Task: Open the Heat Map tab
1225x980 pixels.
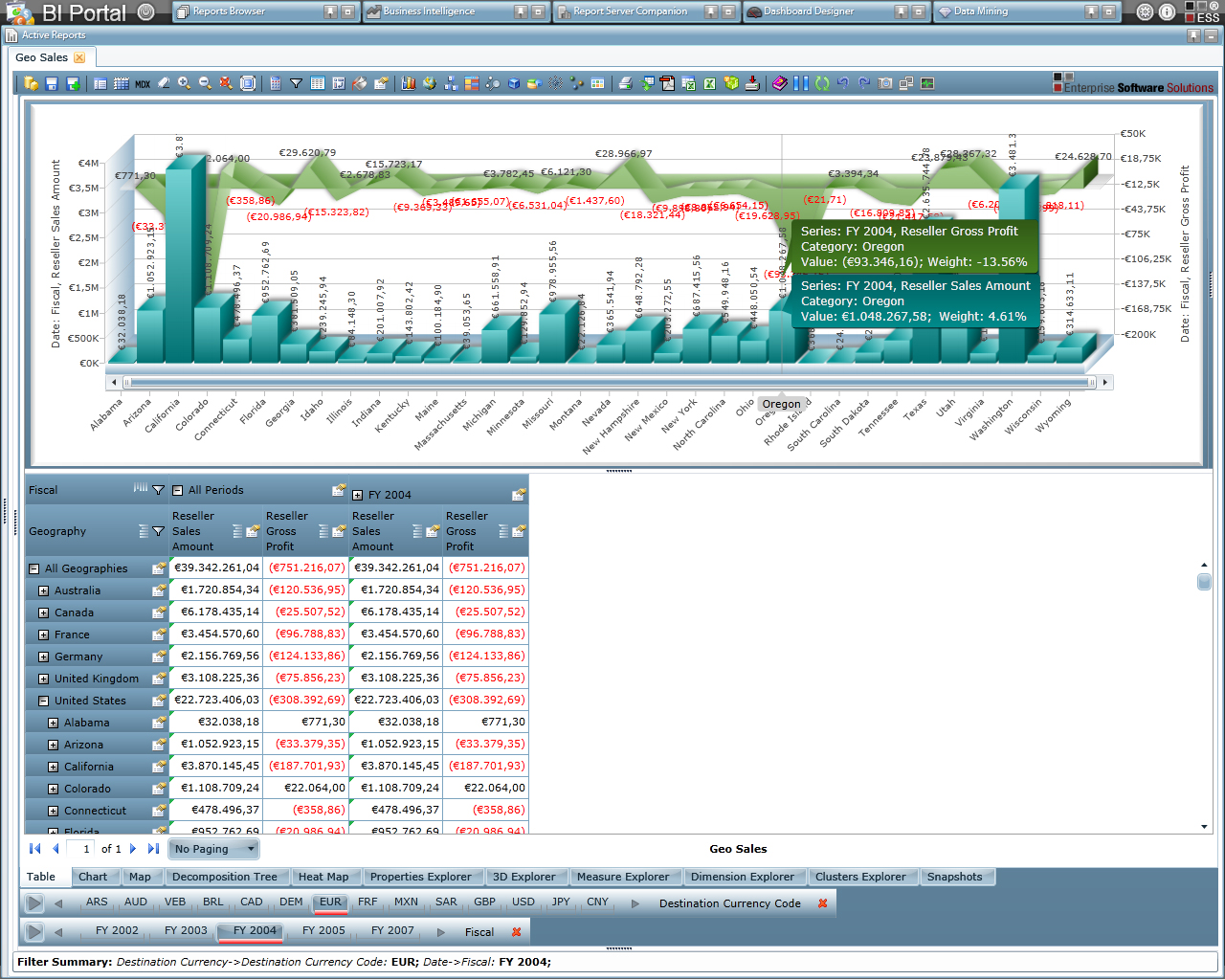Action: 323,877
